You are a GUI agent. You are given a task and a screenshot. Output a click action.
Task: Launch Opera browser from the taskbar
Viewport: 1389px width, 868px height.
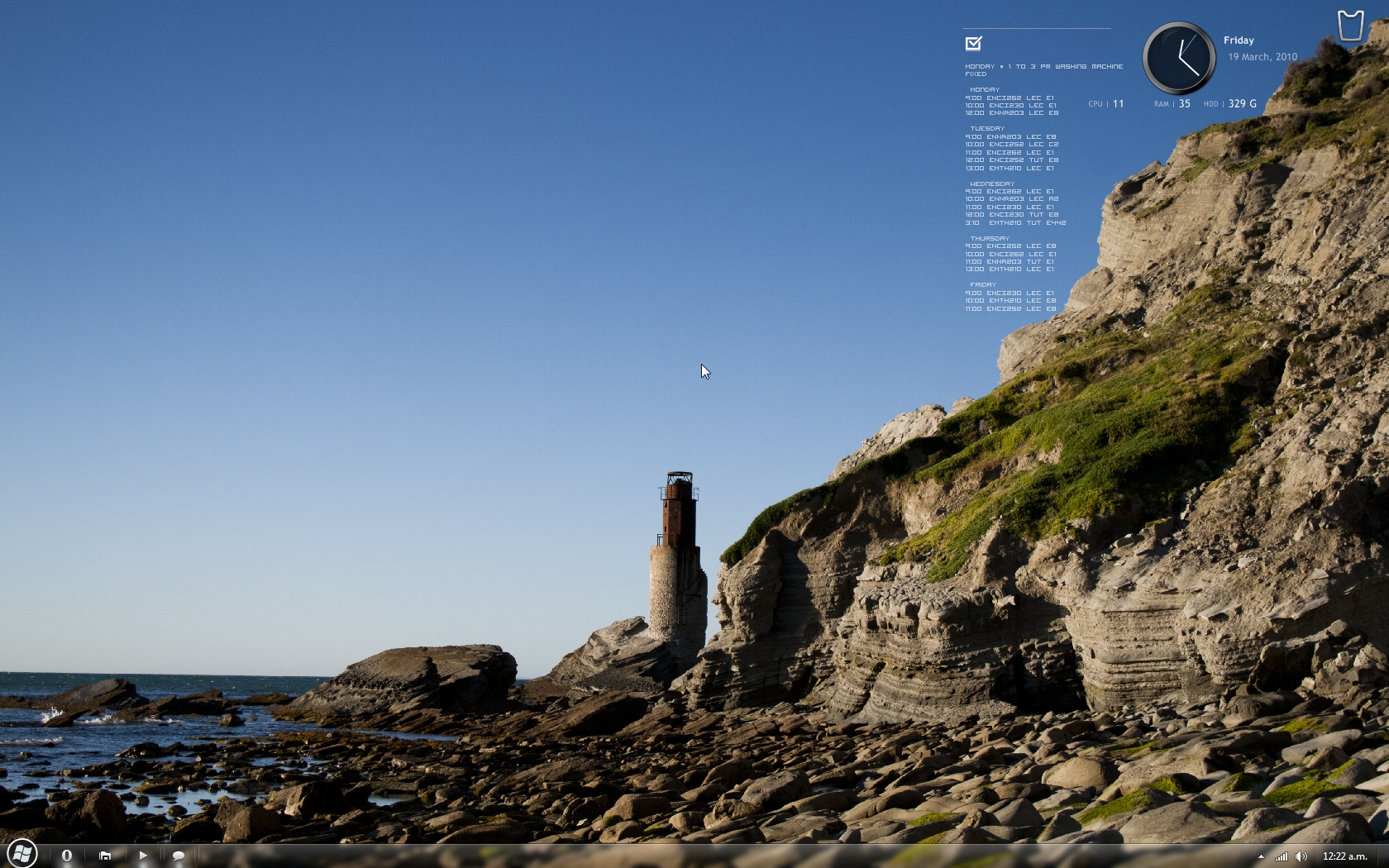(x=67, y=856)
